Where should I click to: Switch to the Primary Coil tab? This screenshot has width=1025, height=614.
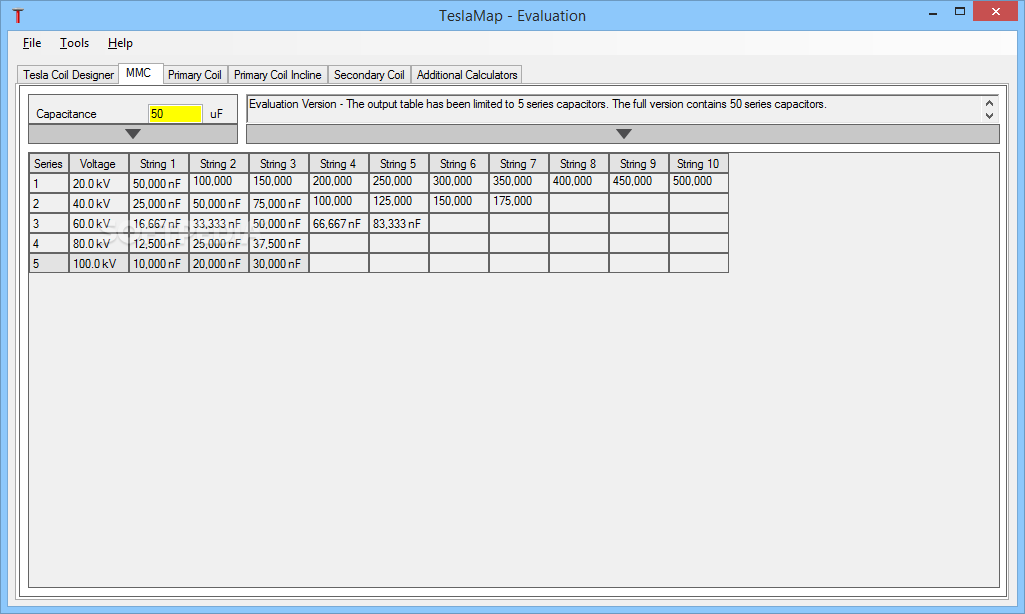coord(194,75)
